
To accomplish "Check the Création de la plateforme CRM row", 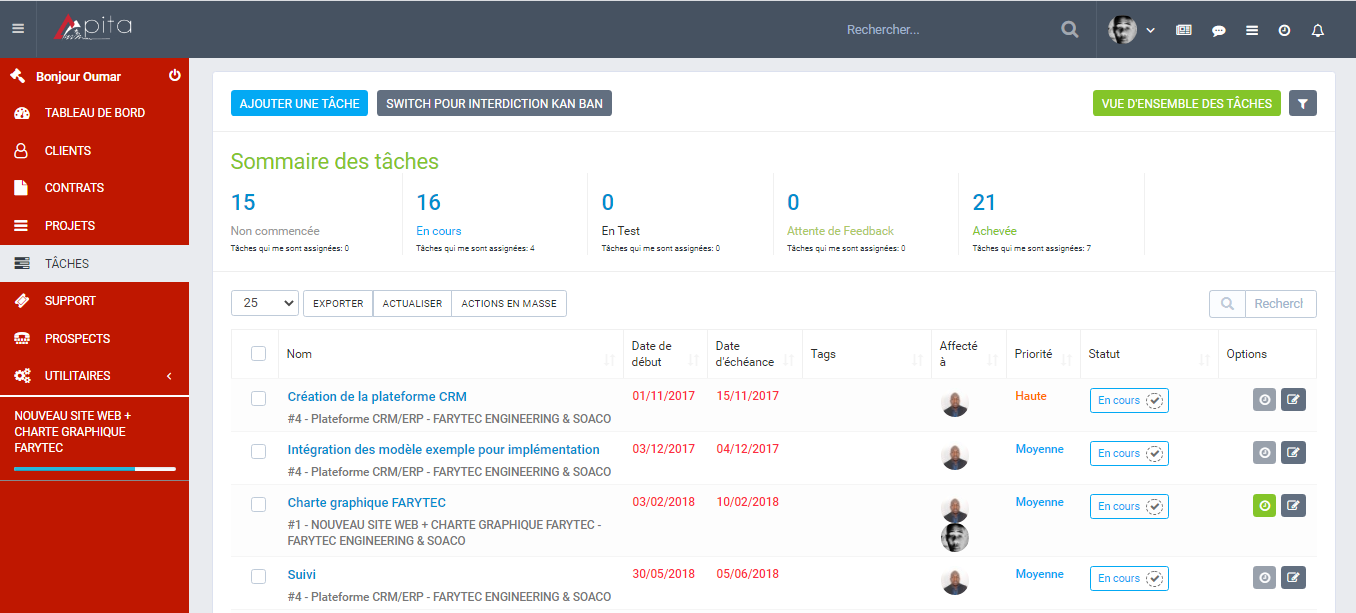I will (259, 398).
